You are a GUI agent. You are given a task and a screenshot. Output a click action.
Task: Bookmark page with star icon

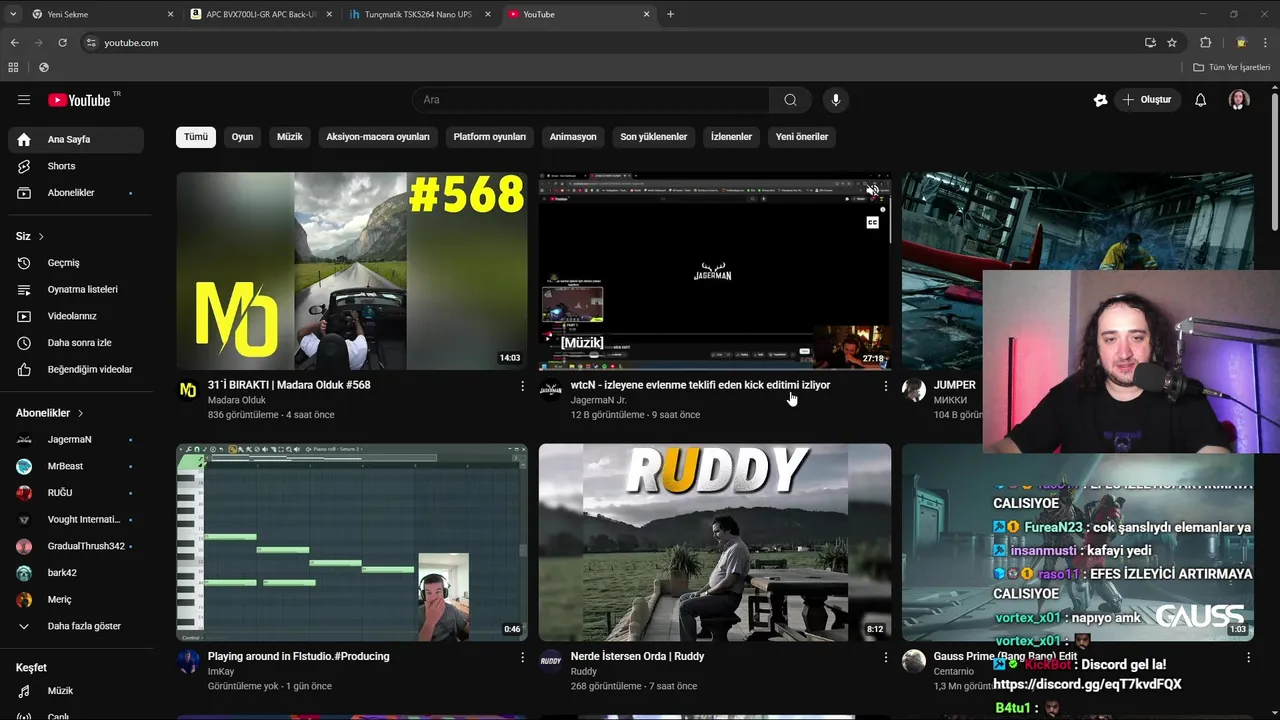1172,43
